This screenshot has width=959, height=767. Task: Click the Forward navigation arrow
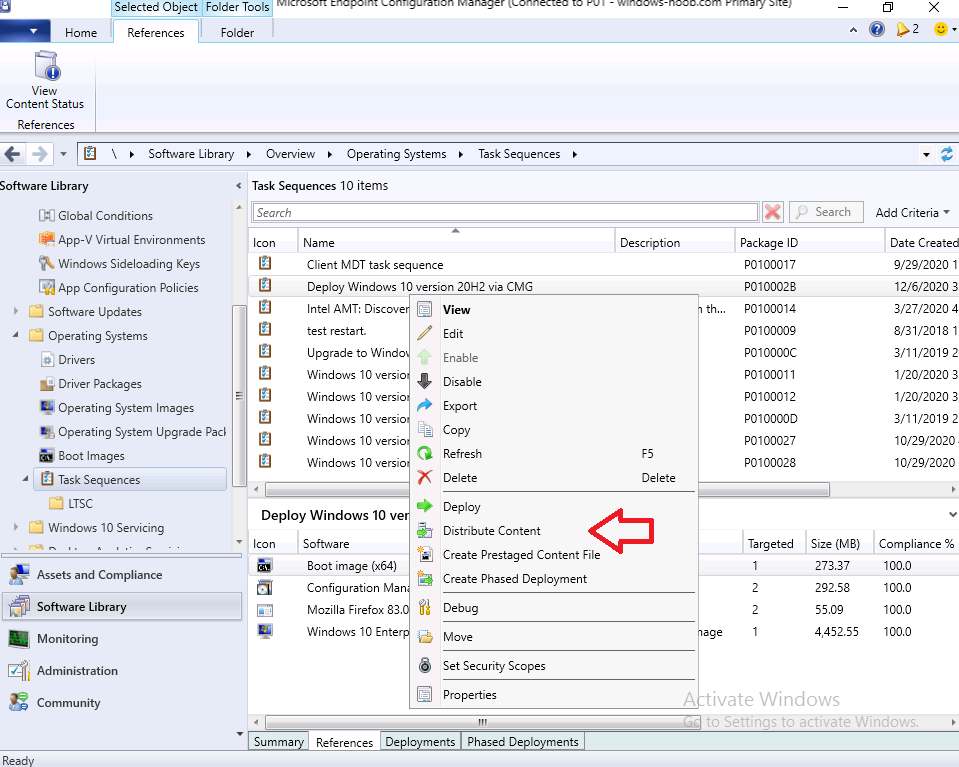[x=40, y=154]
